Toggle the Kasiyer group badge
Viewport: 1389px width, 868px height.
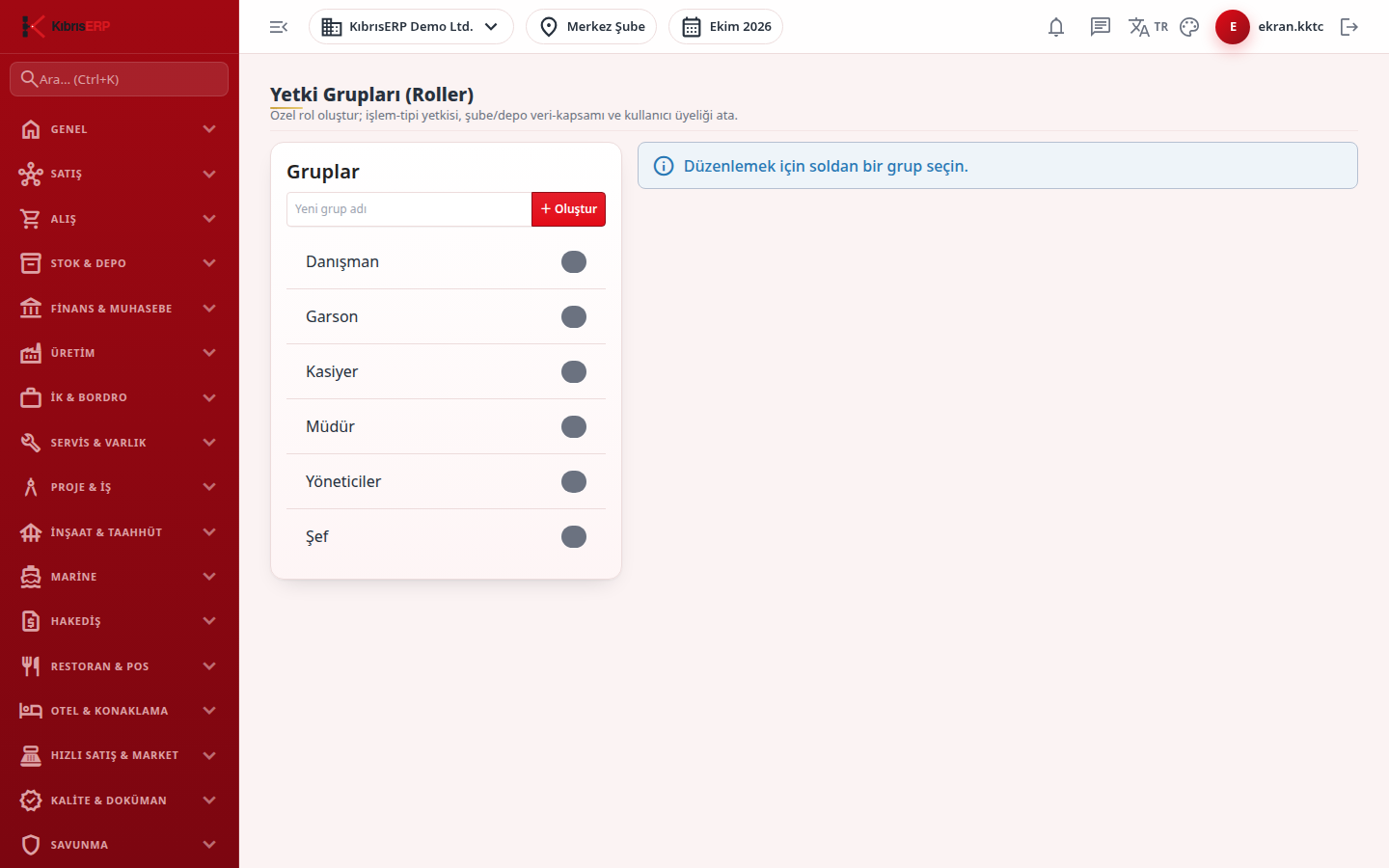[x=574, y=371]
